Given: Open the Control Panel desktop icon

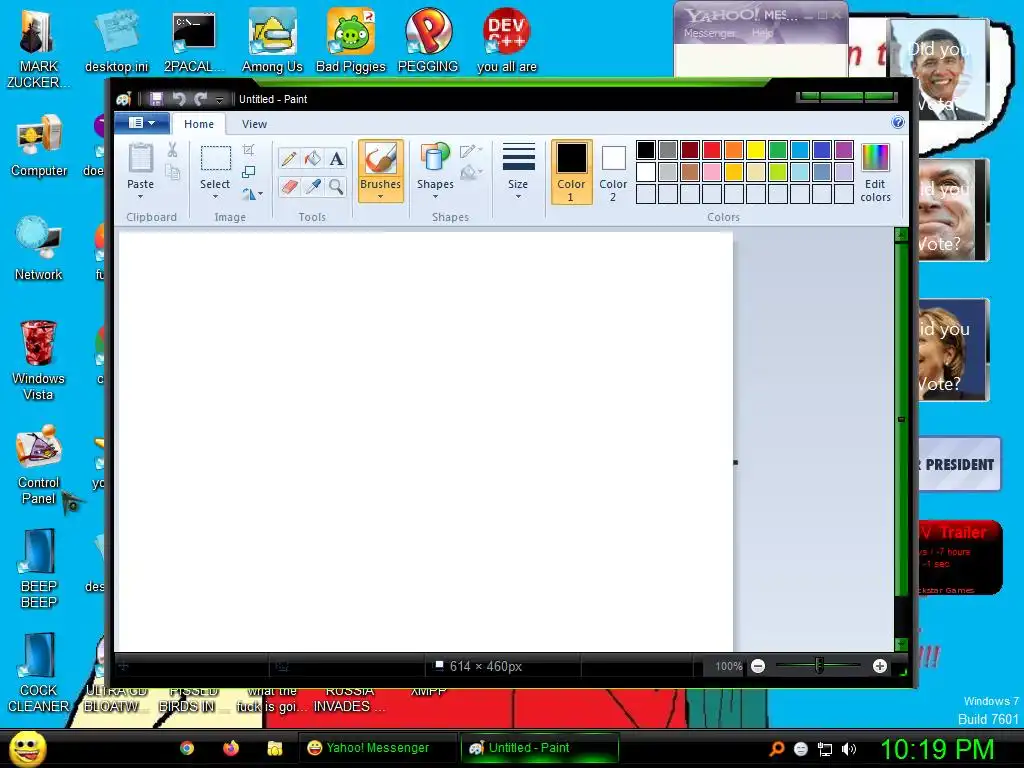Looking at the screenshot, I should tap(39, 464).
